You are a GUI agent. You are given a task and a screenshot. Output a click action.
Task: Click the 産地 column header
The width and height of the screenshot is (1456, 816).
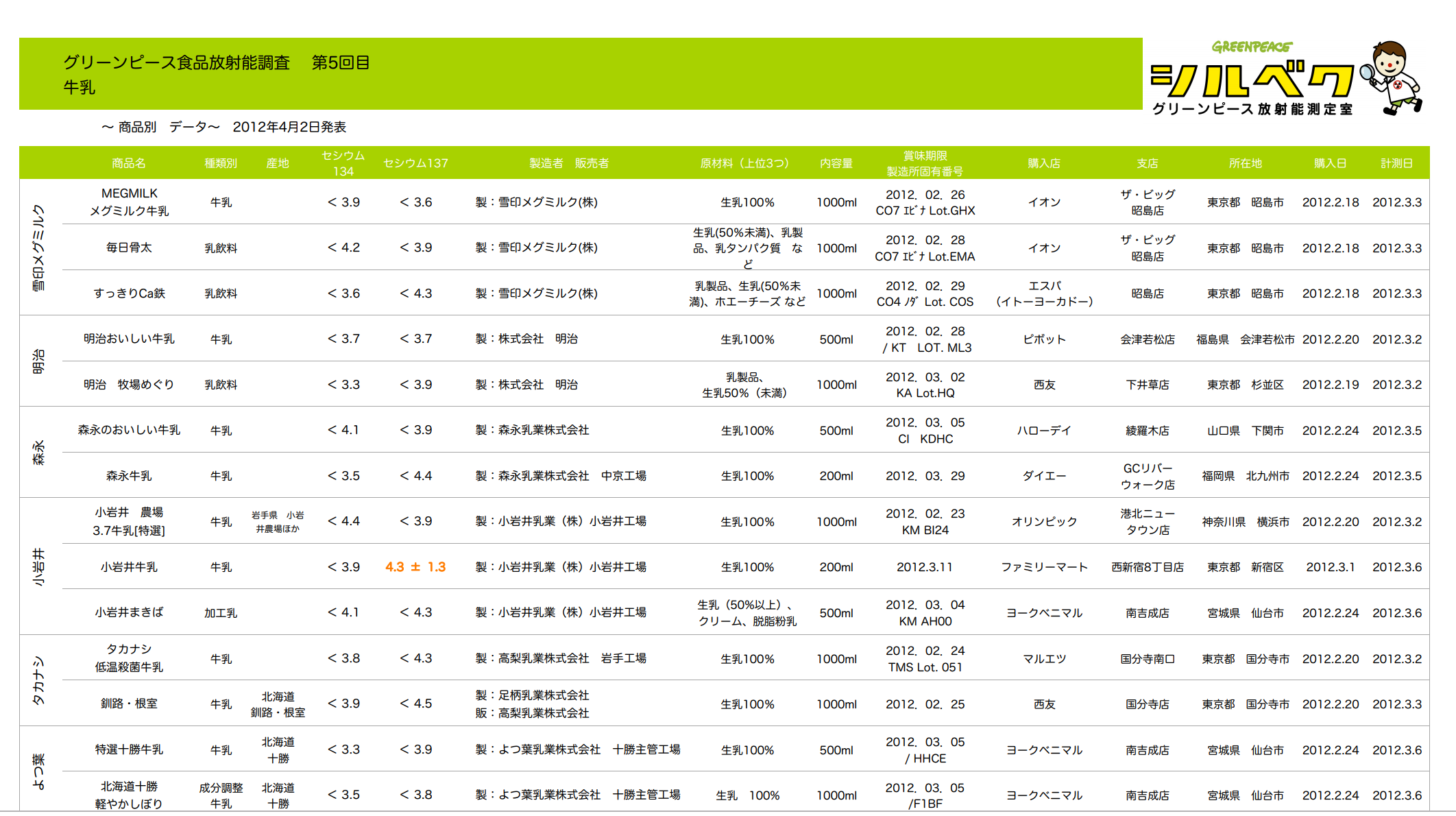point(278,163)
